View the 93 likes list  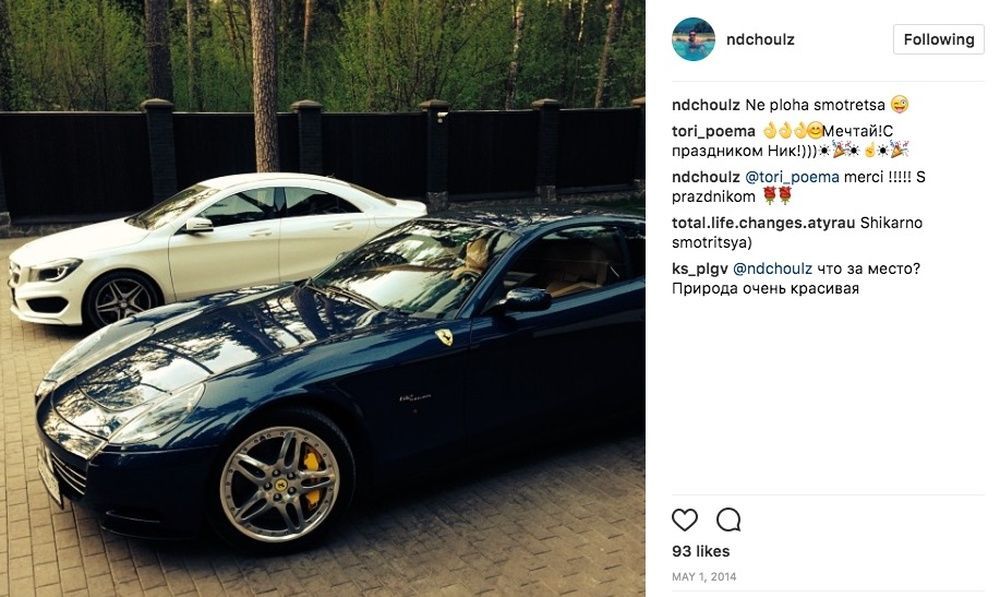point(700,551)
